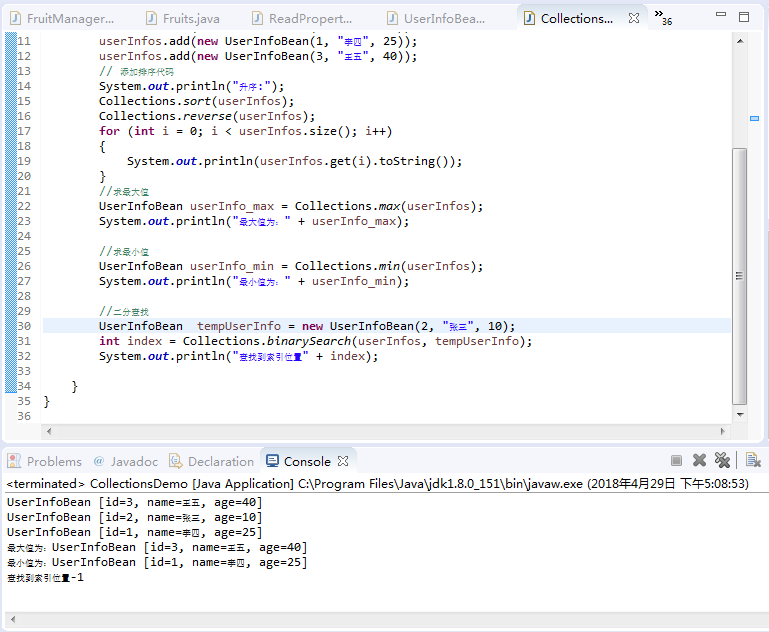769x632 pixels.
Task: Place cursor on Collections.sort(userInfos) line
Action: [x=196, y=101]
